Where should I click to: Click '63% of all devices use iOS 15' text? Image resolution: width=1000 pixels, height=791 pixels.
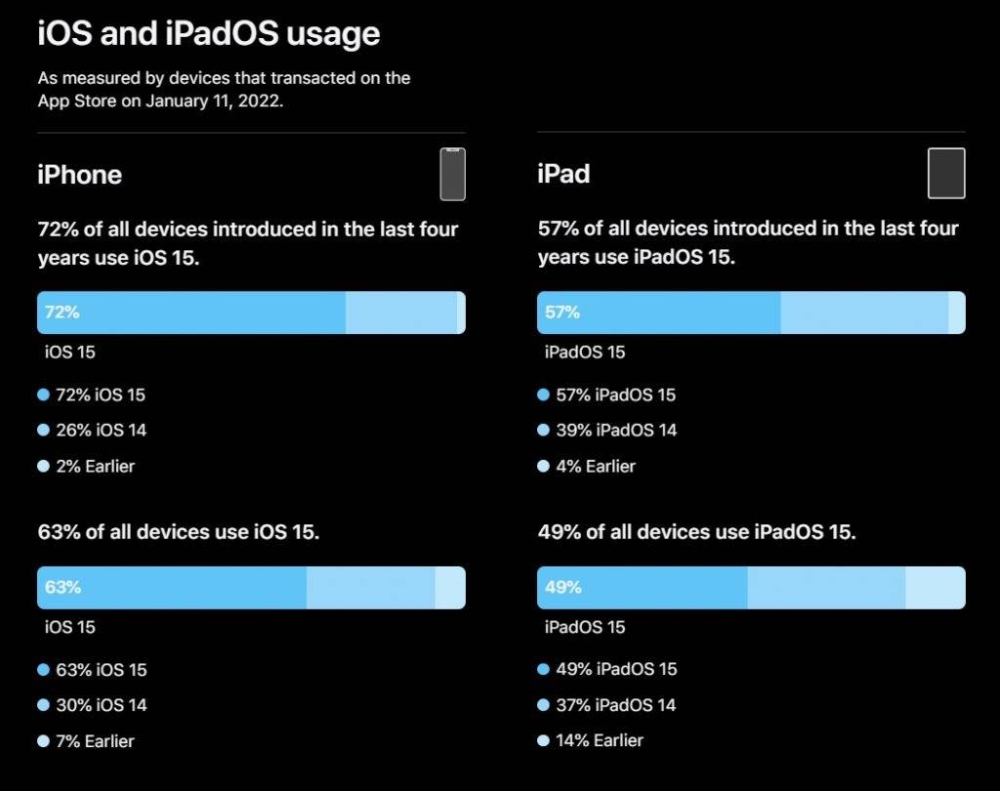click(179, 532)
